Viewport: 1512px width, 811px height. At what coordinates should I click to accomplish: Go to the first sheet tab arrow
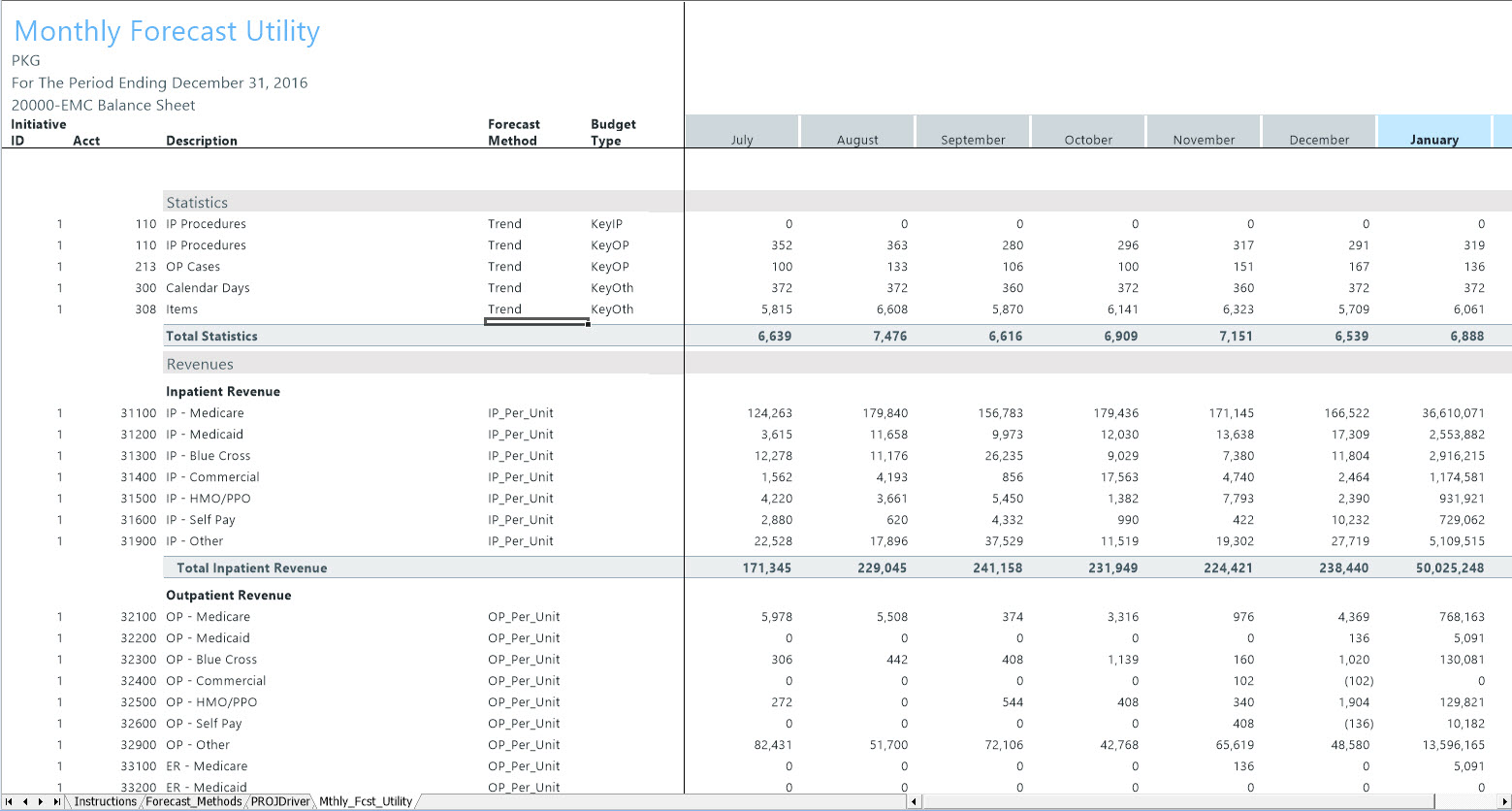pos(9,802)
